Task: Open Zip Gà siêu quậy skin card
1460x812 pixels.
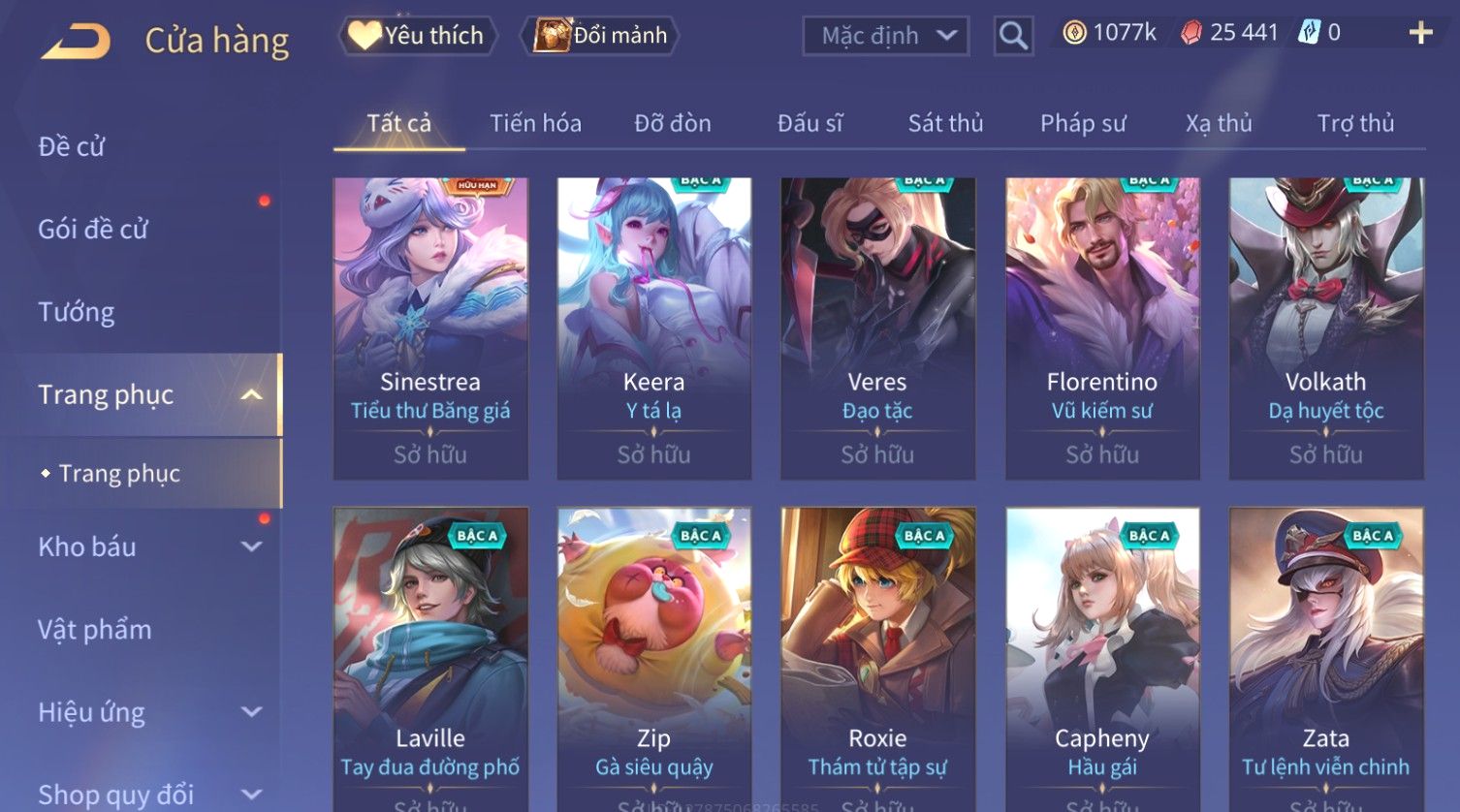Action: (x=654, y=659)
